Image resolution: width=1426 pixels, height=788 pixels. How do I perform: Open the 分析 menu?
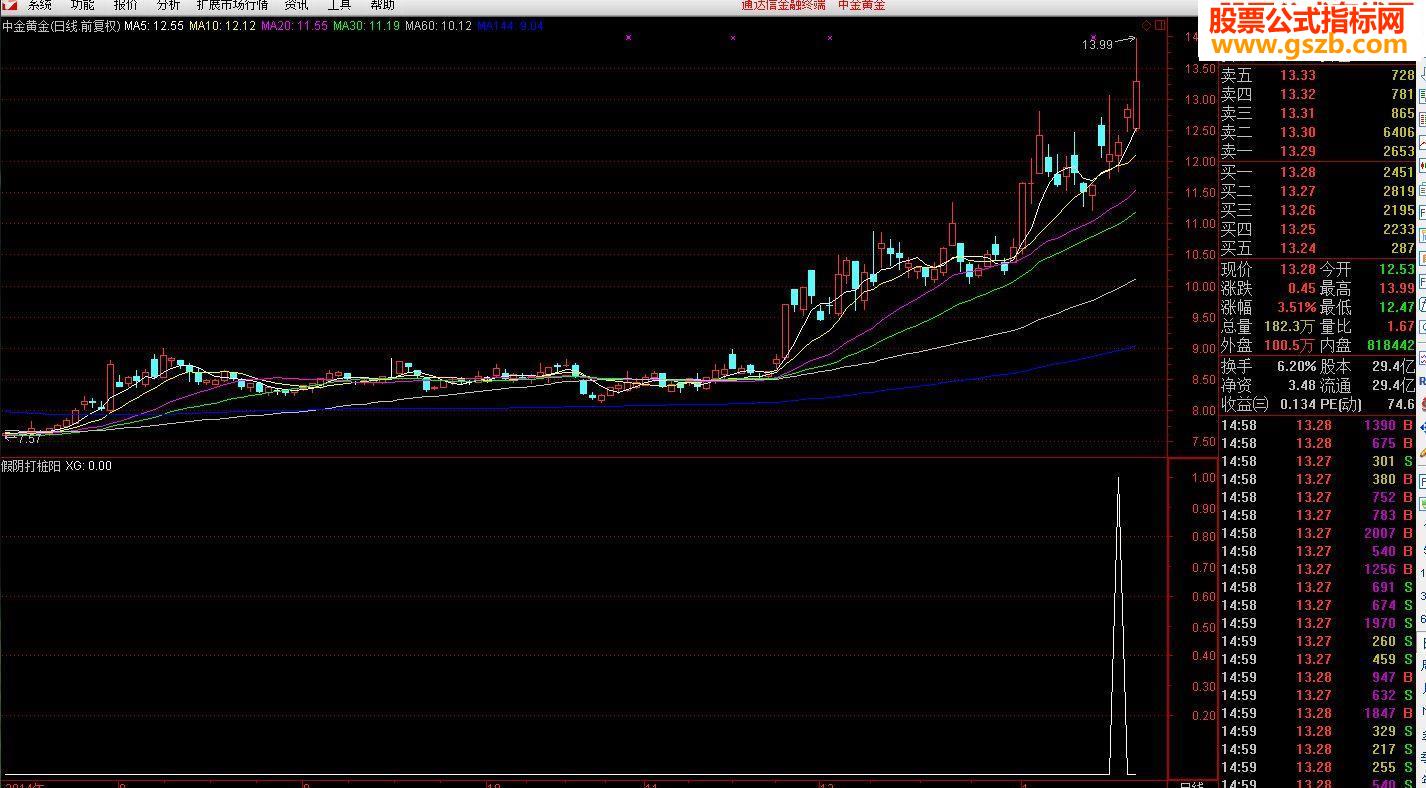tap(169, 5)
